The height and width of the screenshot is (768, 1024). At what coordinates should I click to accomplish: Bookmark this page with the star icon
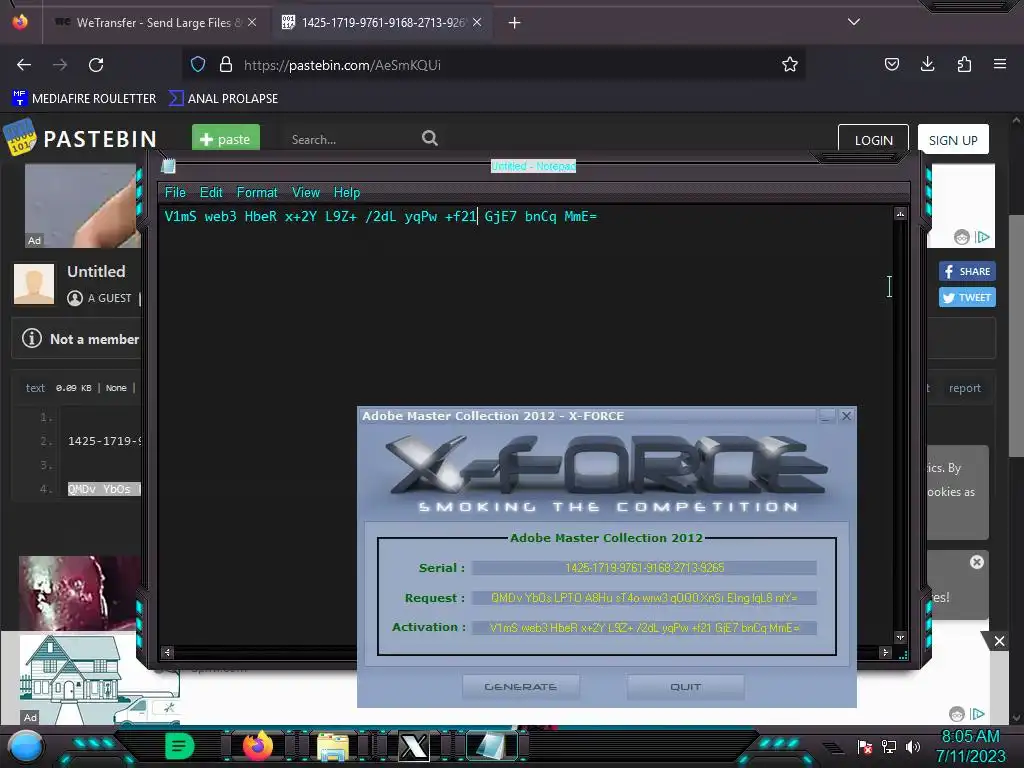pos(790,64)
